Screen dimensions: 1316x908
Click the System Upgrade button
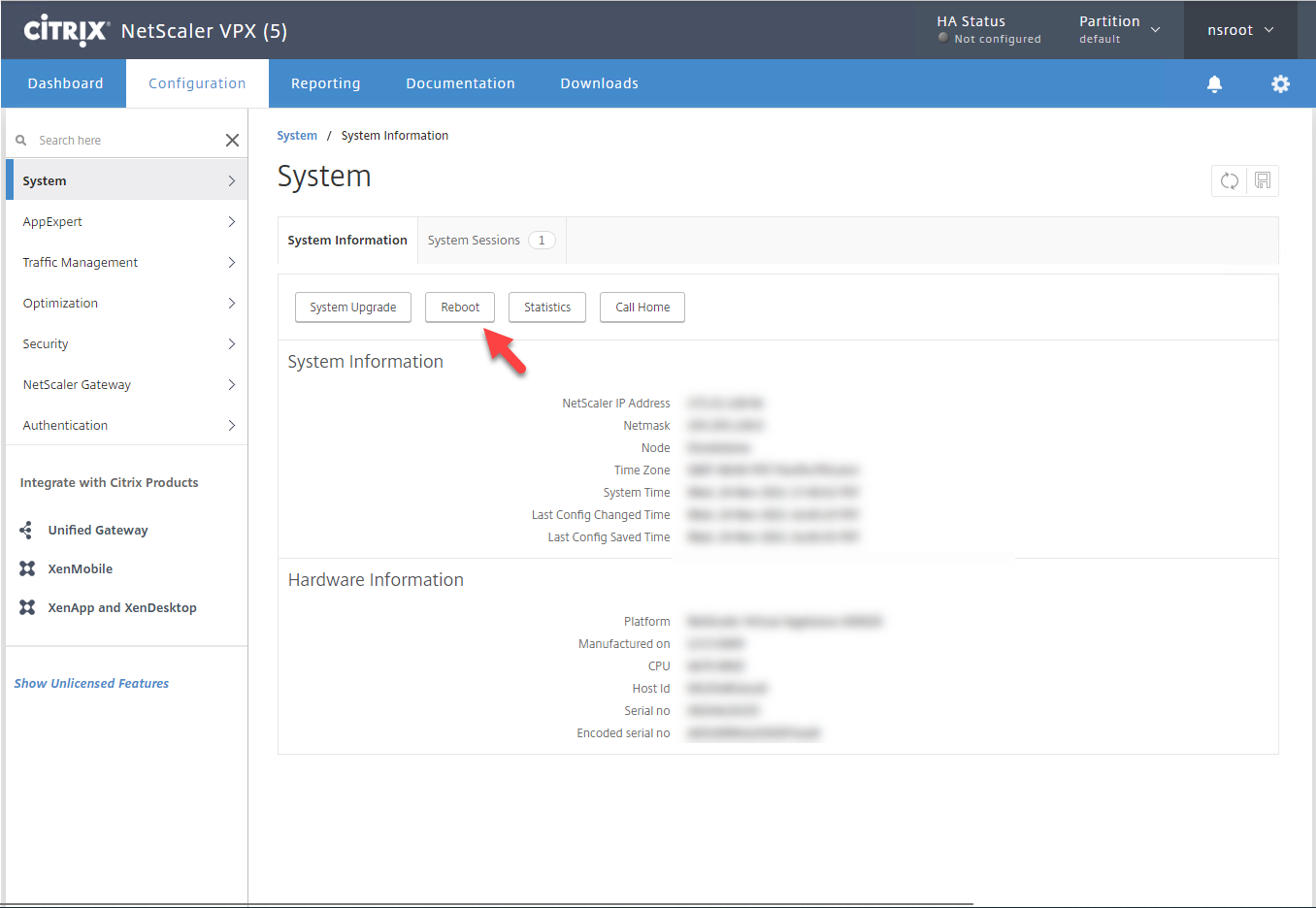(353, 308)
